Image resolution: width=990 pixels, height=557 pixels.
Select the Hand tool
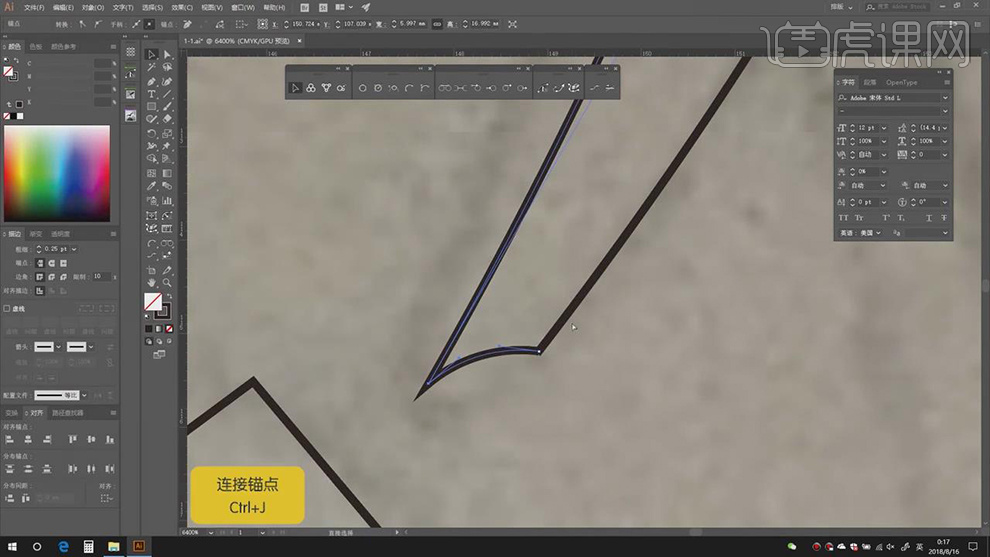[152, 283]
